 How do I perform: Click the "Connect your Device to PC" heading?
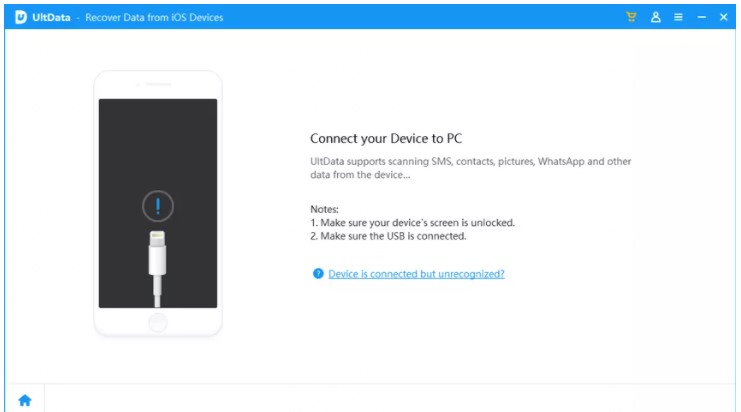[x=386, y=138]
